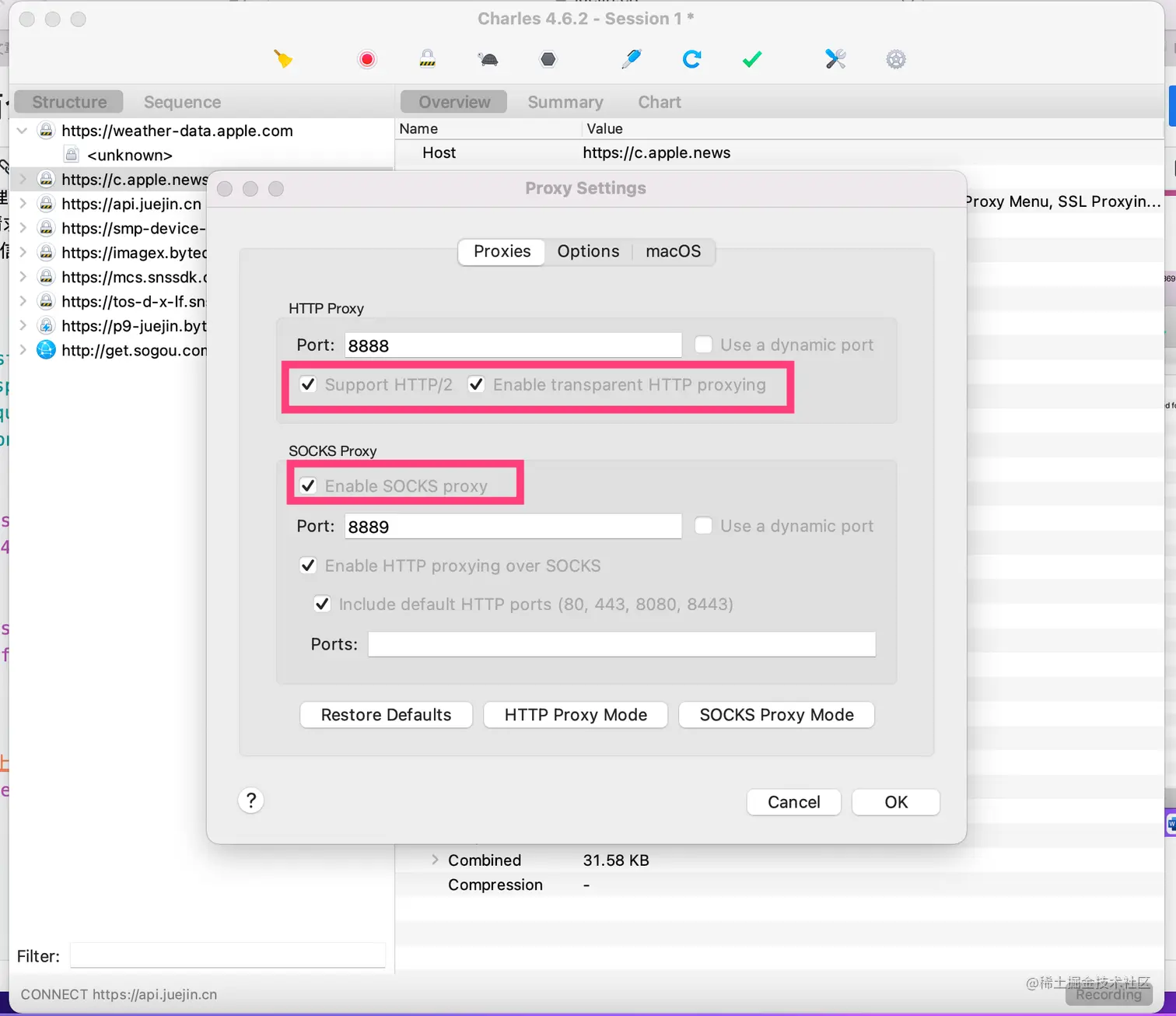Click the SOCKS Ports input field
The width and height of the screenshot is (1176, 1016).
tap(621, 644)
